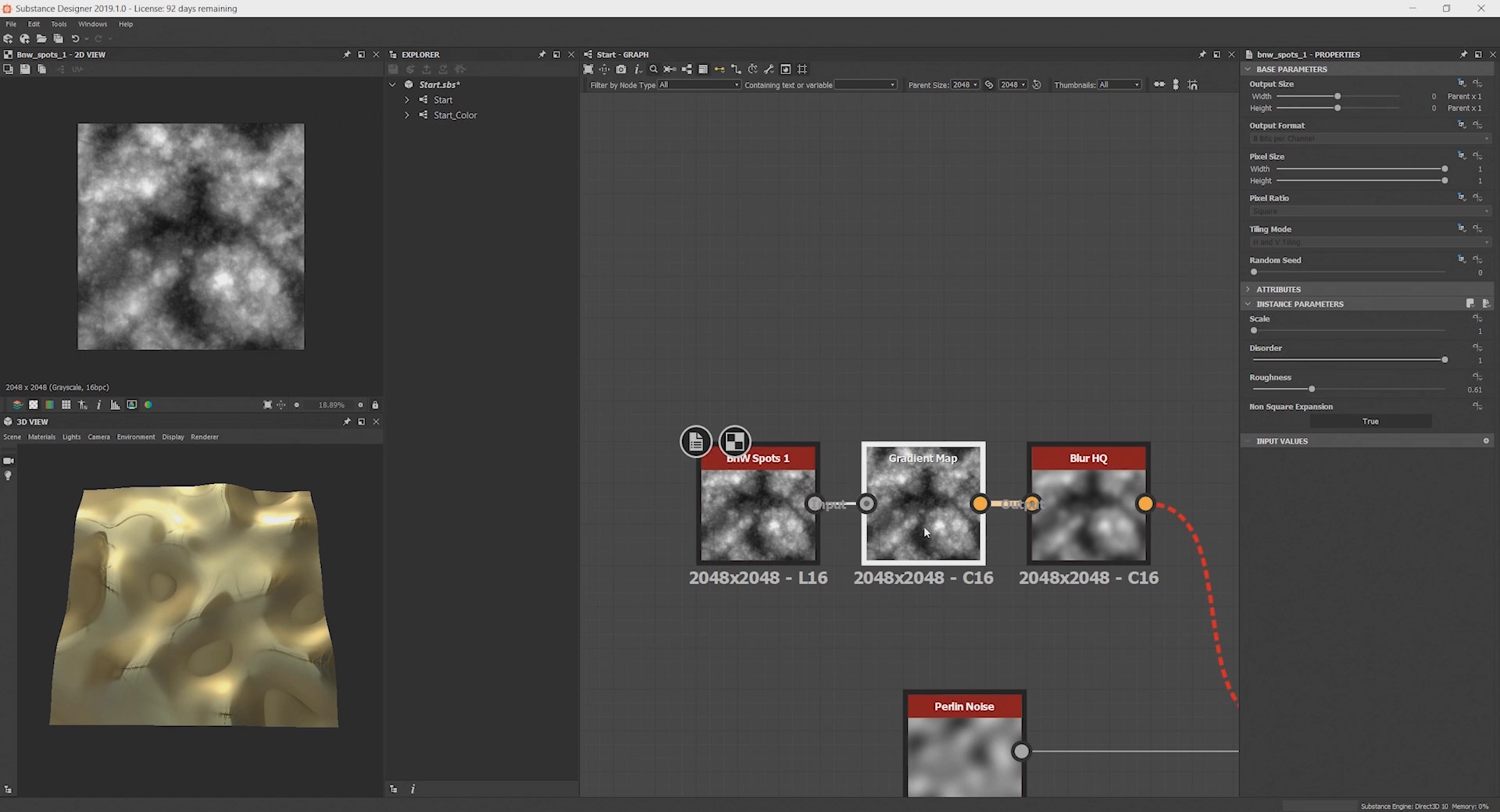1500x812 pixels.
Task: Click the new Substance package icon
Action: point(9,38)
